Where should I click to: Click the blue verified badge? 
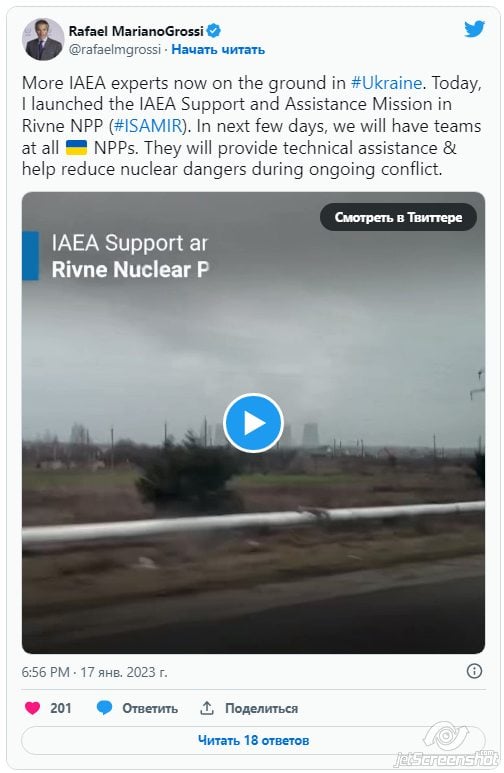(213, 31)
